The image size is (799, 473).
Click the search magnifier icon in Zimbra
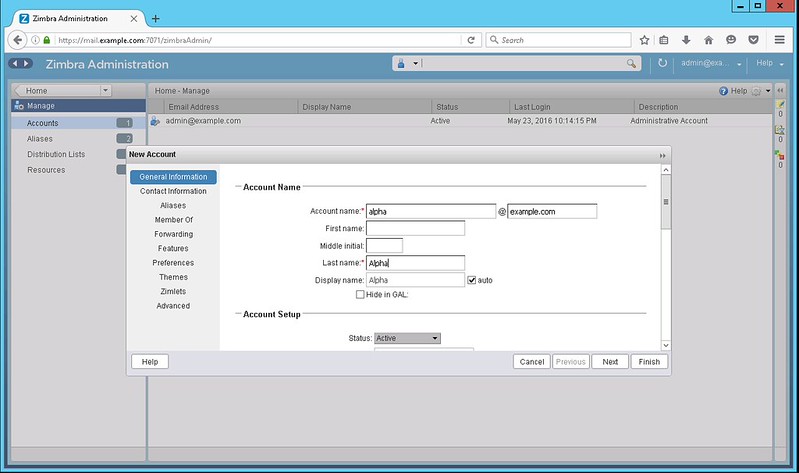[x=631, y=64]
